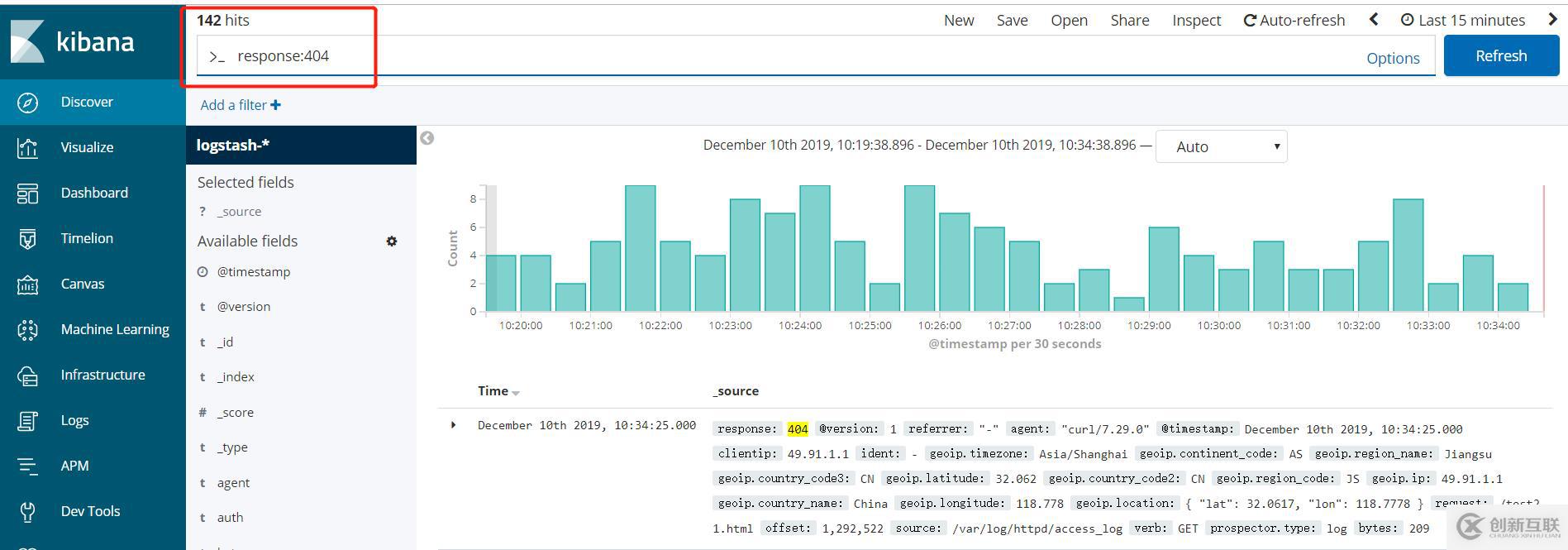Click the string type icon beside _index

click(x=203, y=377)
